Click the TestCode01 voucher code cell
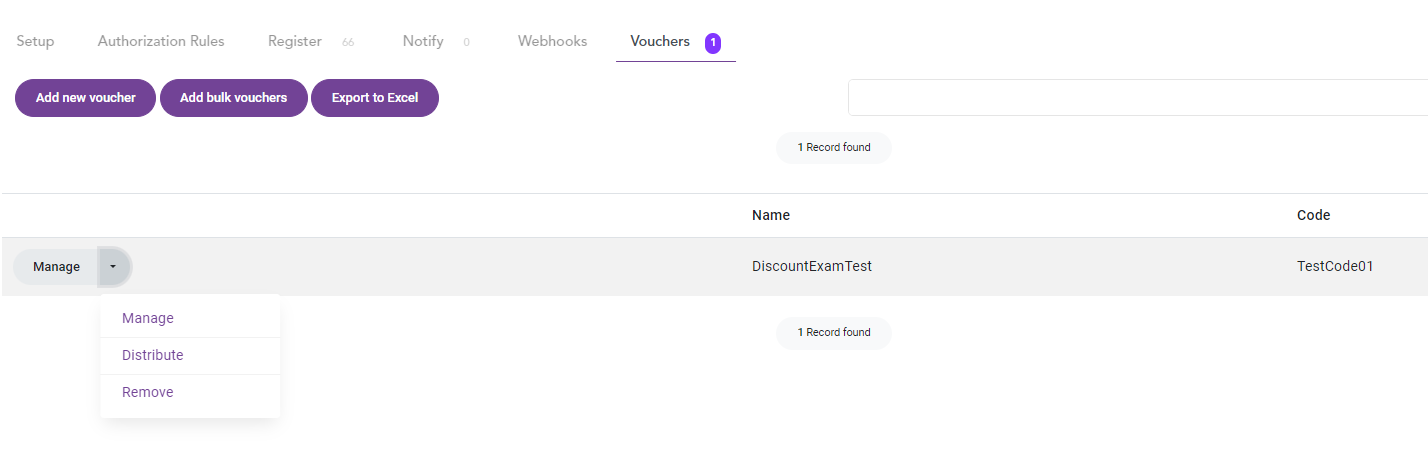This screenshot has width=1428, height=462. coord(1335,267)
